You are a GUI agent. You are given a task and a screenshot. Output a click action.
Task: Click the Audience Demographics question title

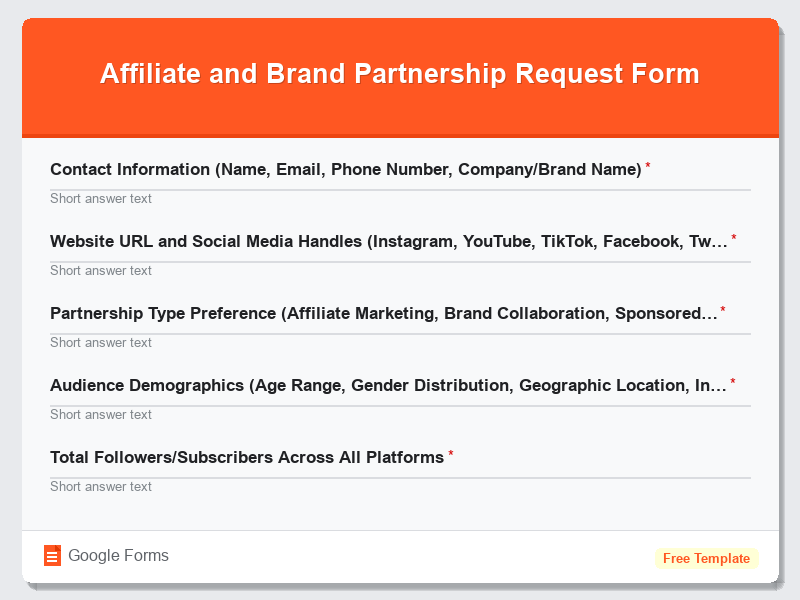pos(390,385)
